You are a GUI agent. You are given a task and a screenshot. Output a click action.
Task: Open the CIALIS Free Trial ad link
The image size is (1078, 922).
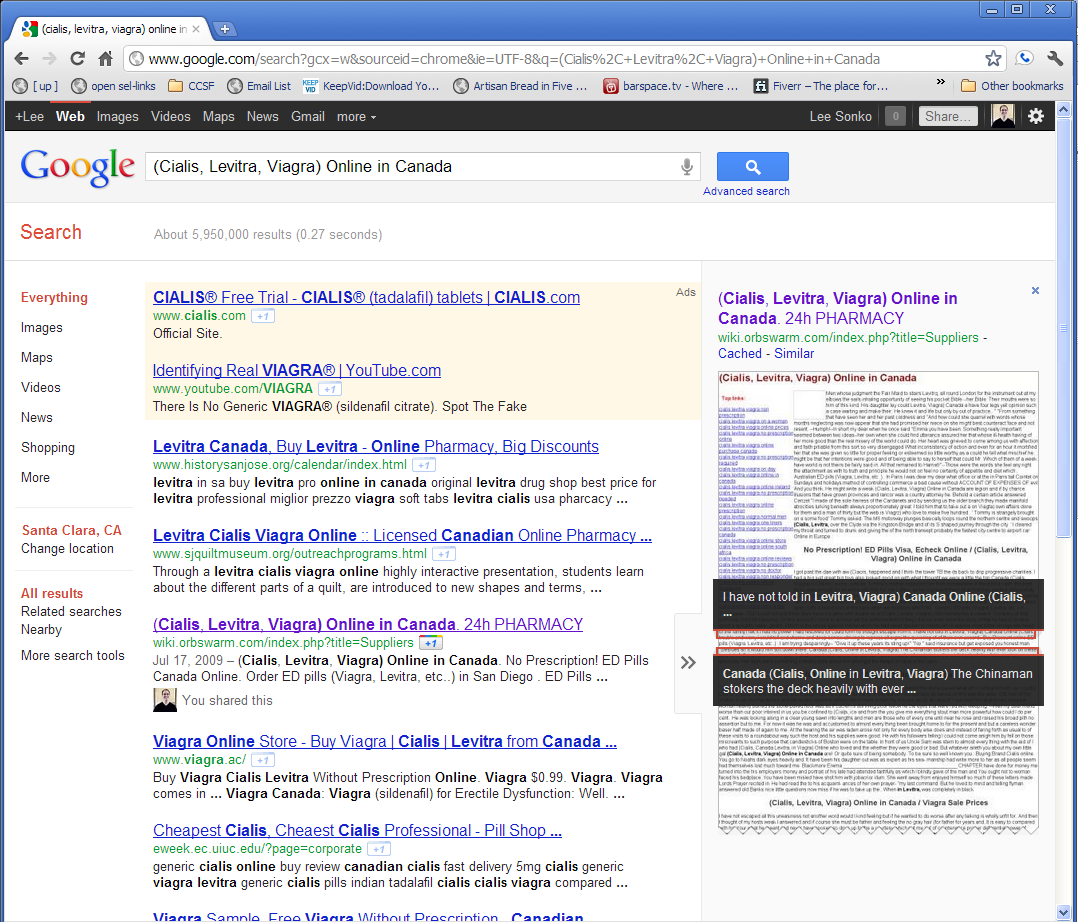366,297
